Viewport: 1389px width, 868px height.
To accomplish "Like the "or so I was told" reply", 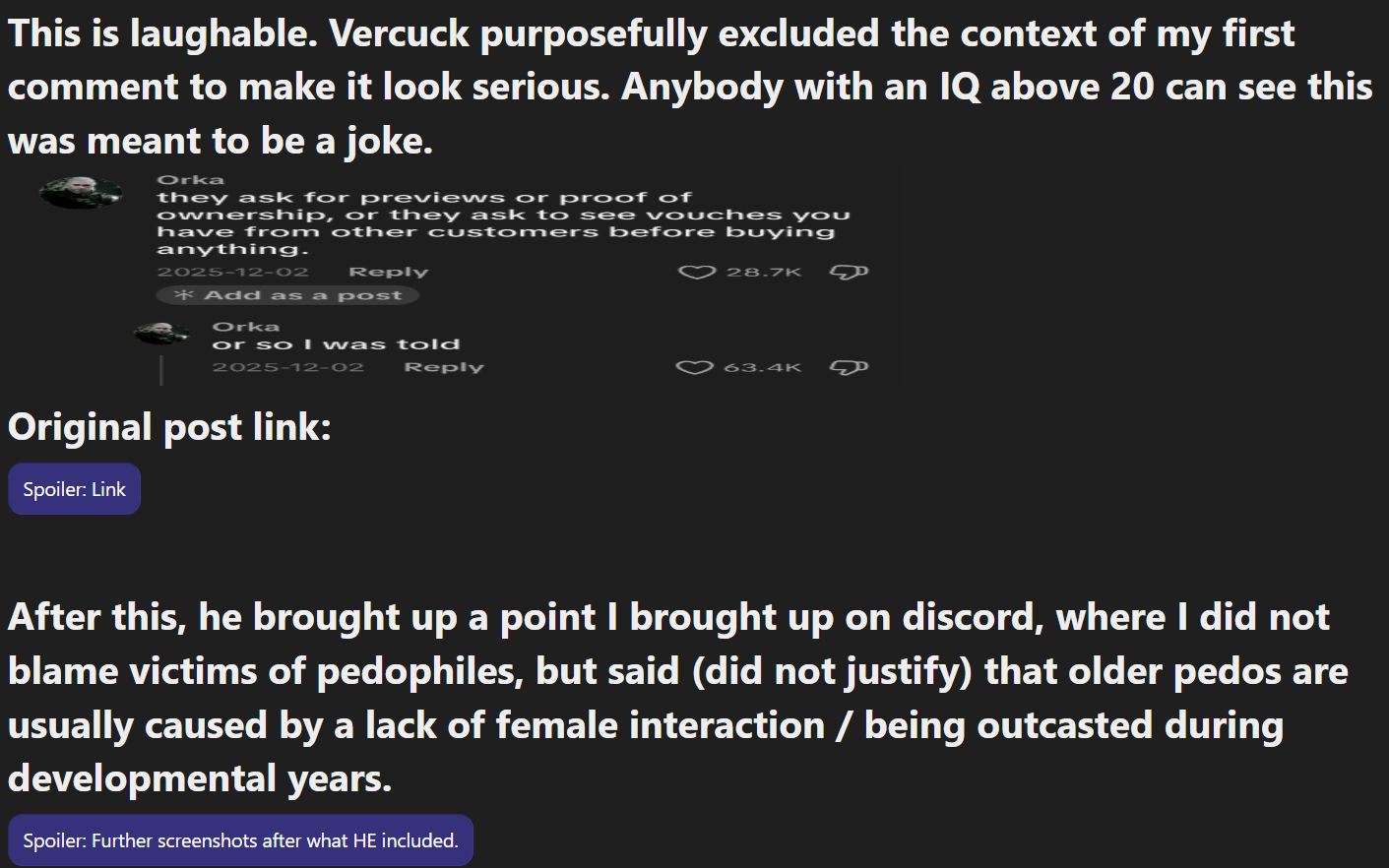I will tap(694, 367).
